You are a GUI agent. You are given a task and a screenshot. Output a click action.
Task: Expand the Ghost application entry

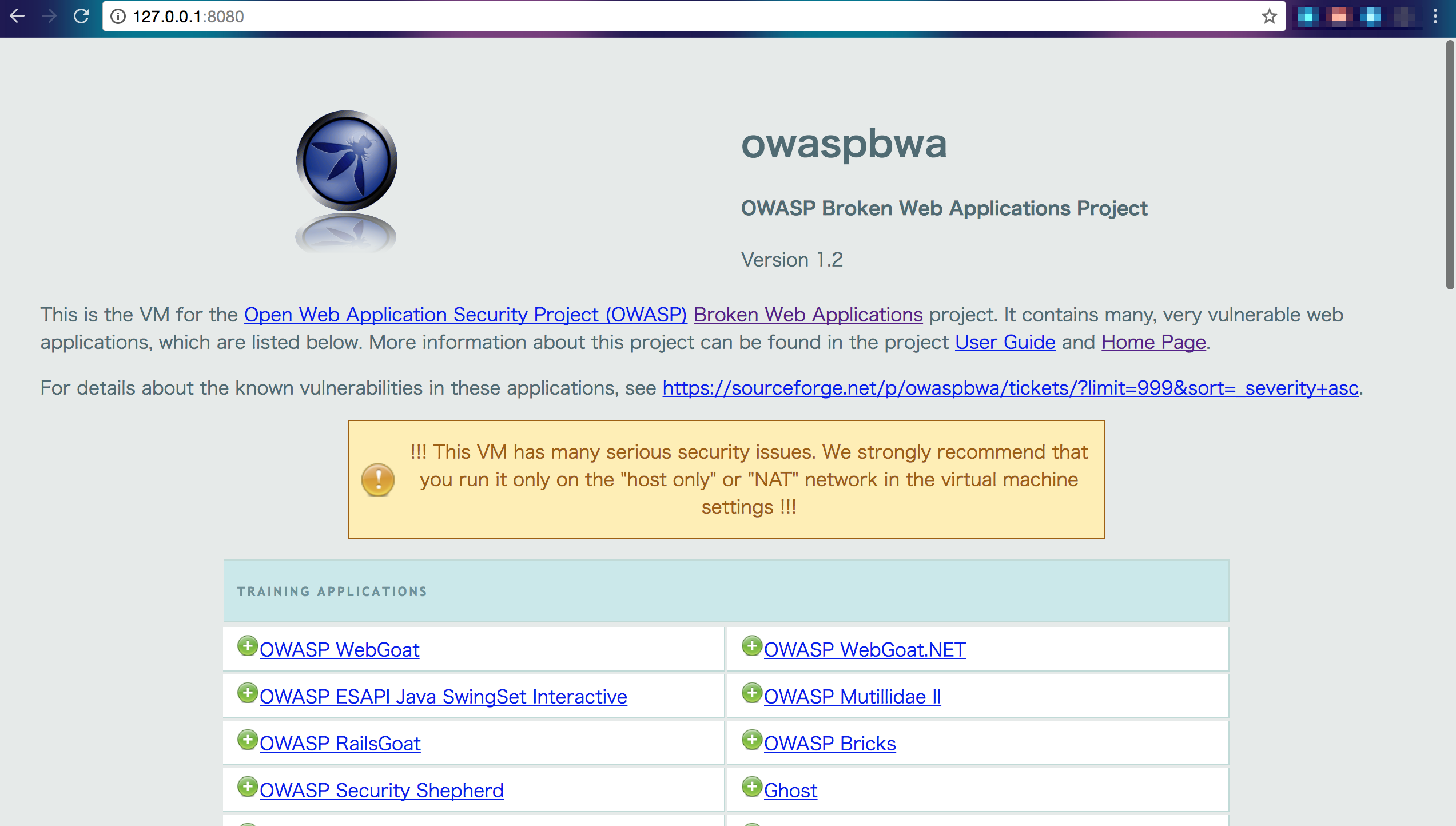[x=791, y=790]
